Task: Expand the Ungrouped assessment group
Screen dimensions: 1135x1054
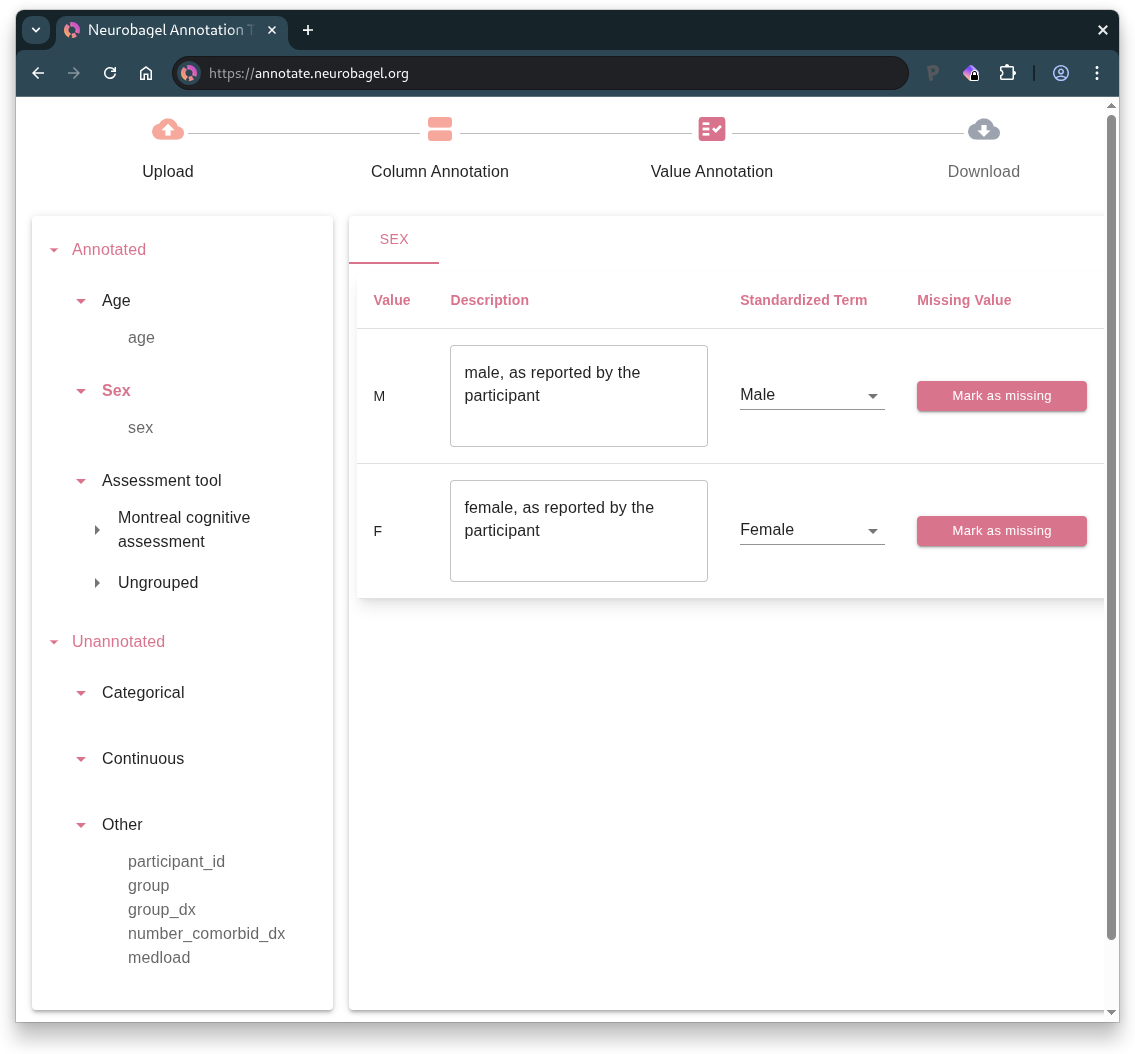Action: point(97,583)
